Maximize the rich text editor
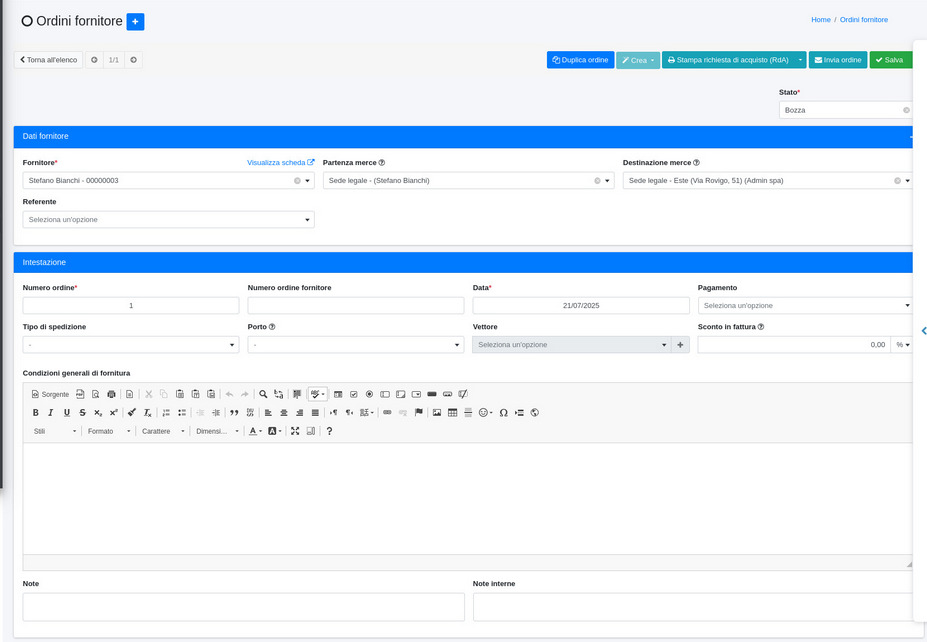Screen dimensions: 927x642 295,431
